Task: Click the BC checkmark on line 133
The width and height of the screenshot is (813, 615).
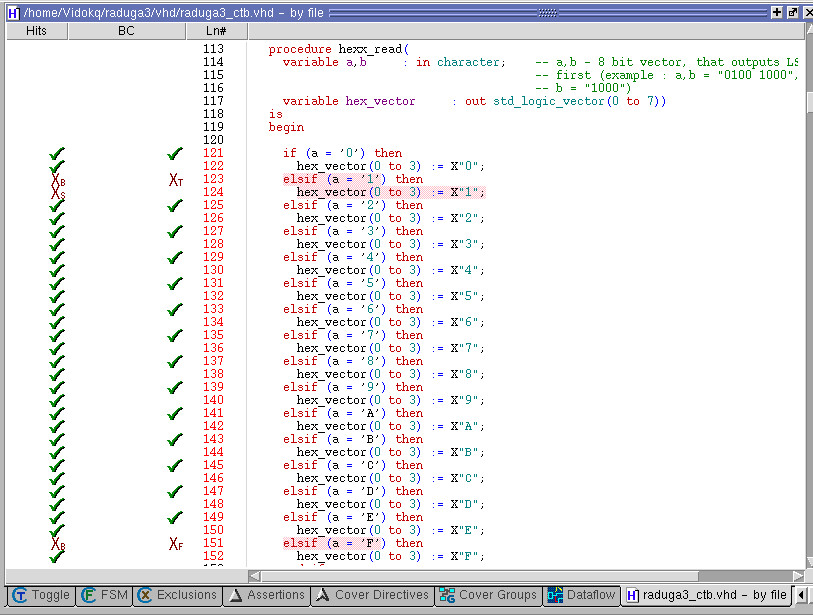Action: click(x=175, y=309)
